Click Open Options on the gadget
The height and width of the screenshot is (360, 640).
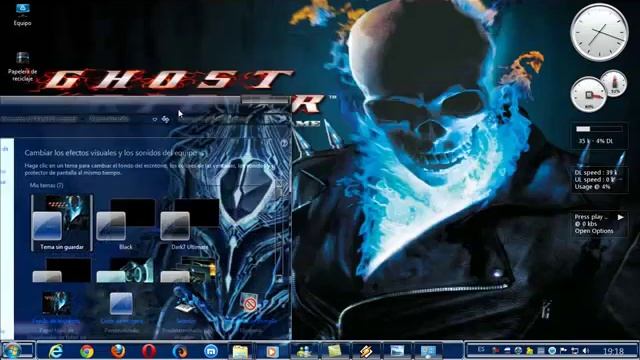click(594, 231)
